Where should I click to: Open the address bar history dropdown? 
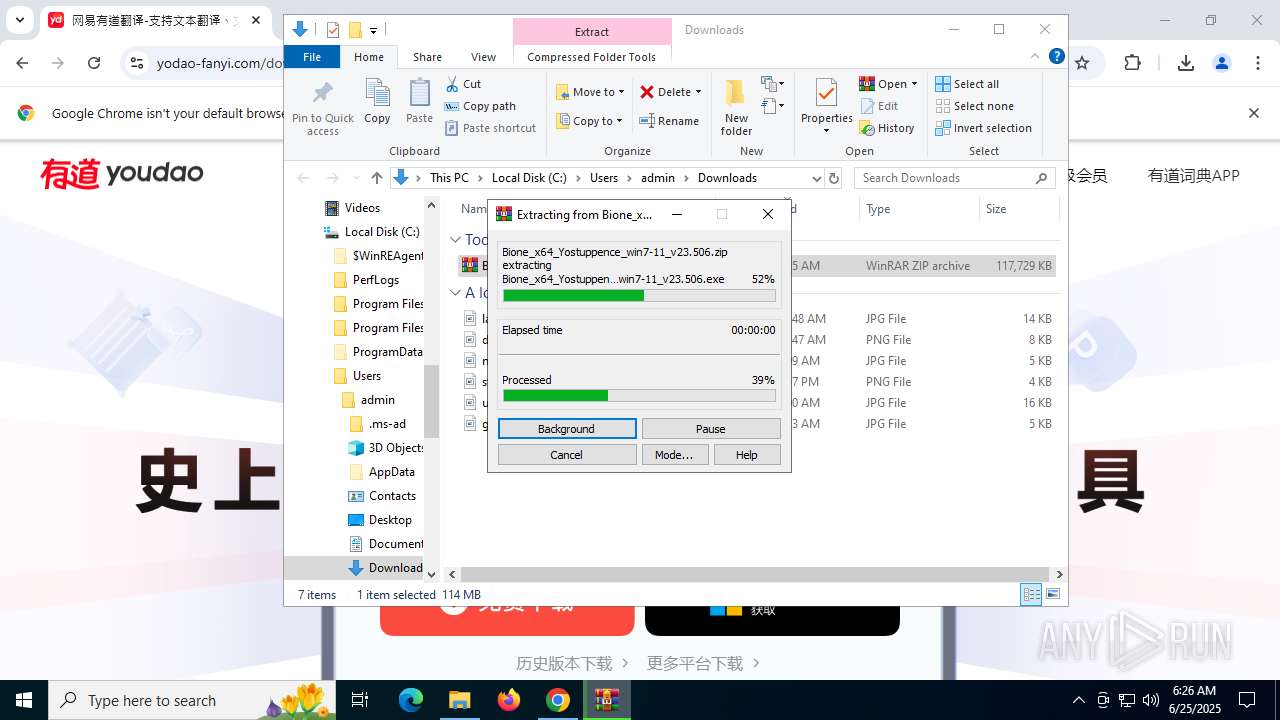tap(817, 178)
